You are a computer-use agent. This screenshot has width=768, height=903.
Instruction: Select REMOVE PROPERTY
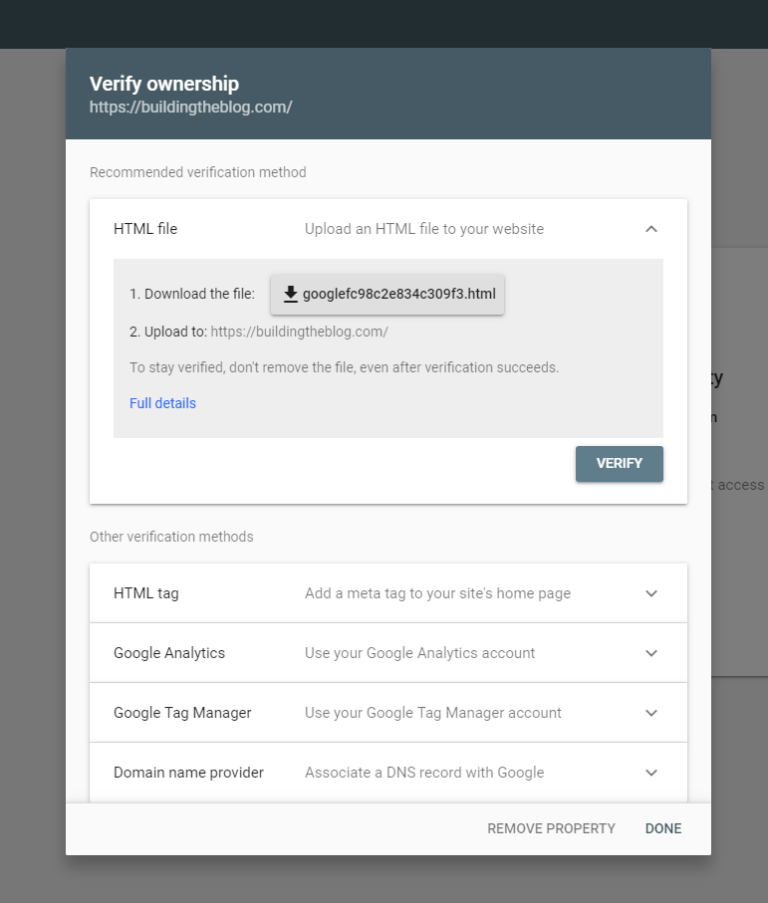click(x=551, y=828)
